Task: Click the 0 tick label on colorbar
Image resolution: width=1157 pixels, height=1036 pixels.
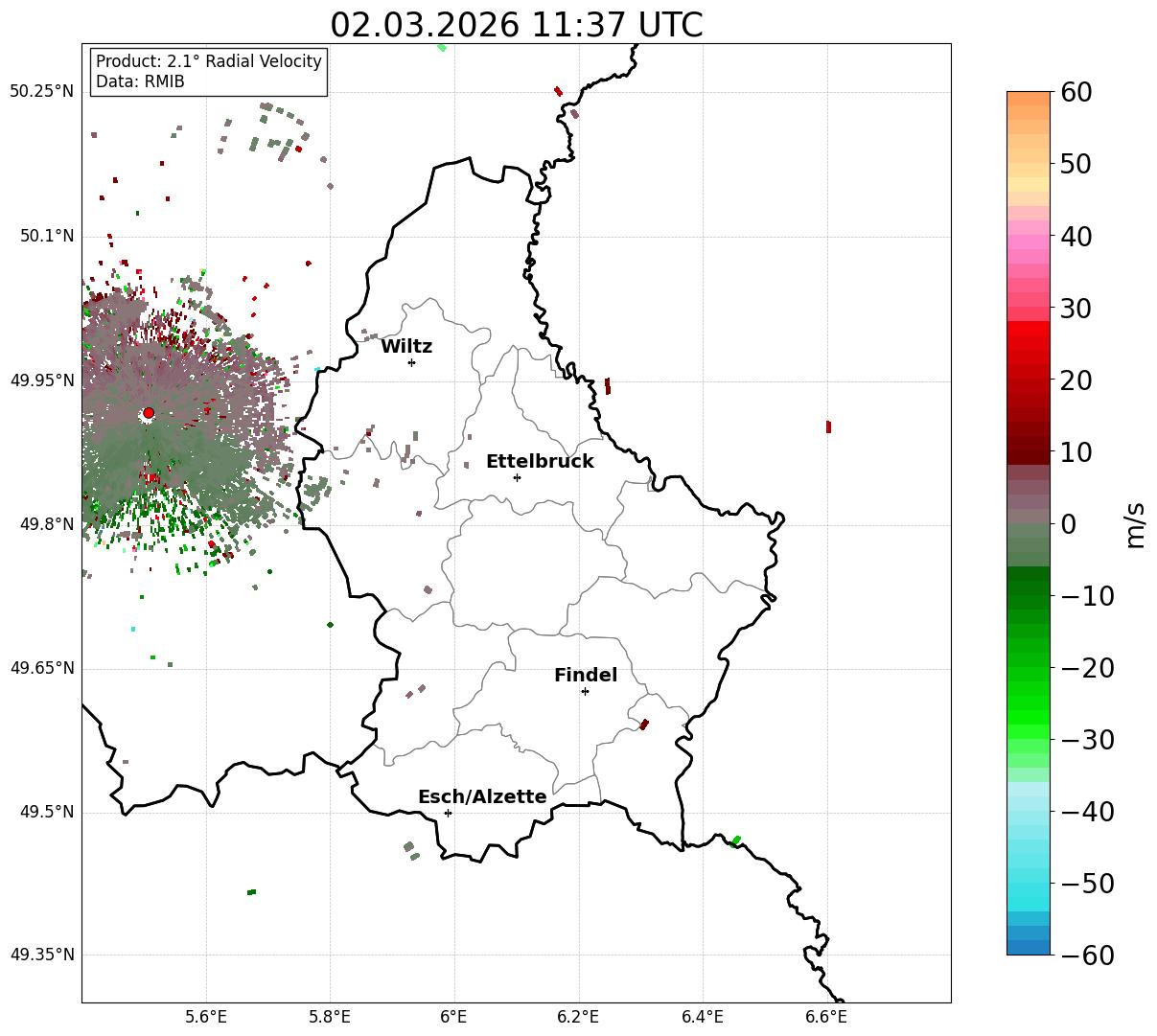Action: coord(1068,524)
